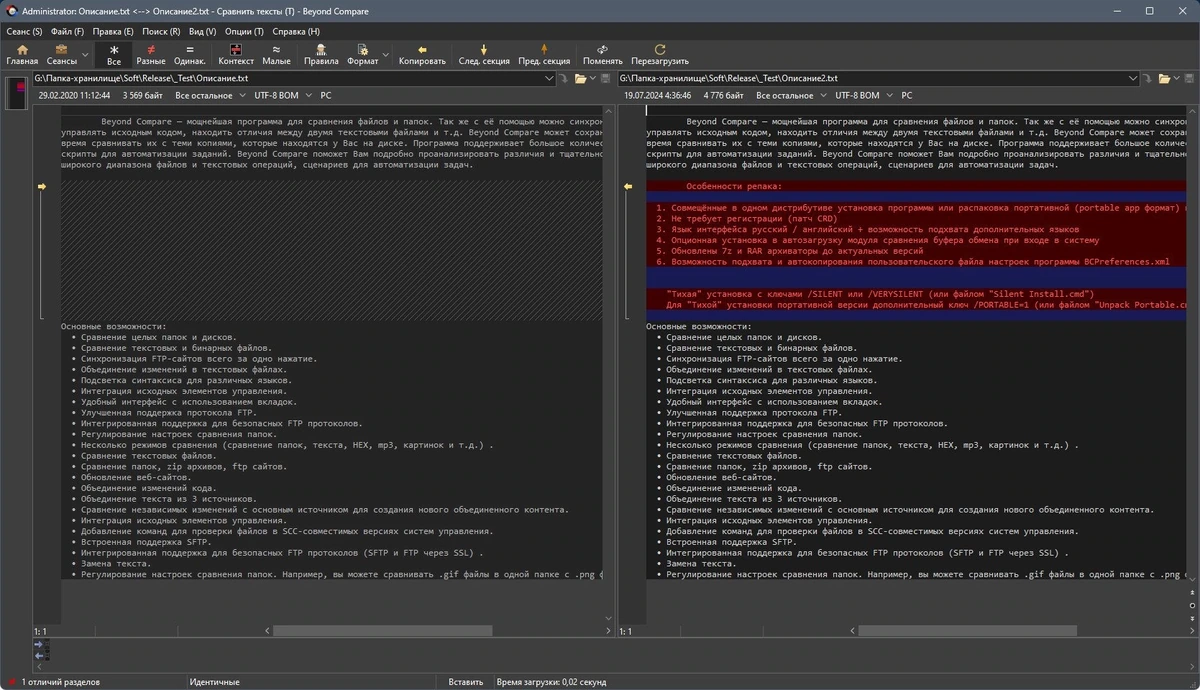Open left pane 'Все остальное' dropdown
The width and height of the screenshot is (1200, 690).
click(x=211, y=96)
